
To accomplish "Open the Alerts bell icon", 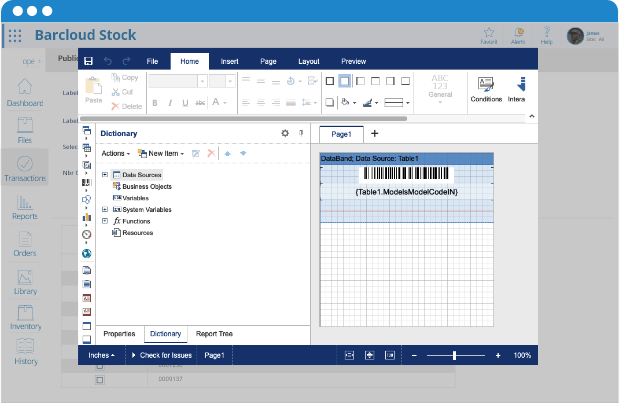I will tap(518, 36).
